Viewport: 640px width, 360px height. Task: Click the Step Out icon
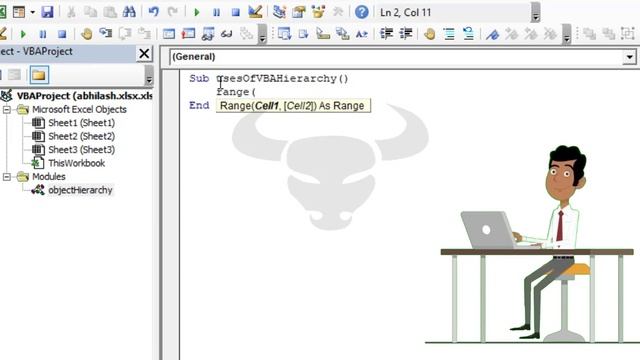[144, 33]
